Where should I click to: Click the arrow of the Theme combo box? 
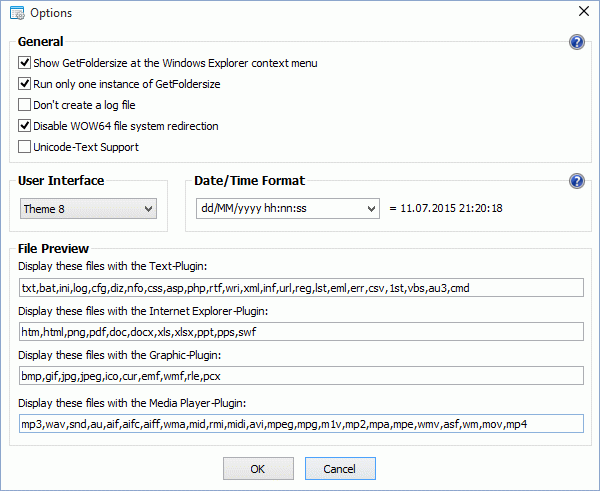click(x=148, y=209)
